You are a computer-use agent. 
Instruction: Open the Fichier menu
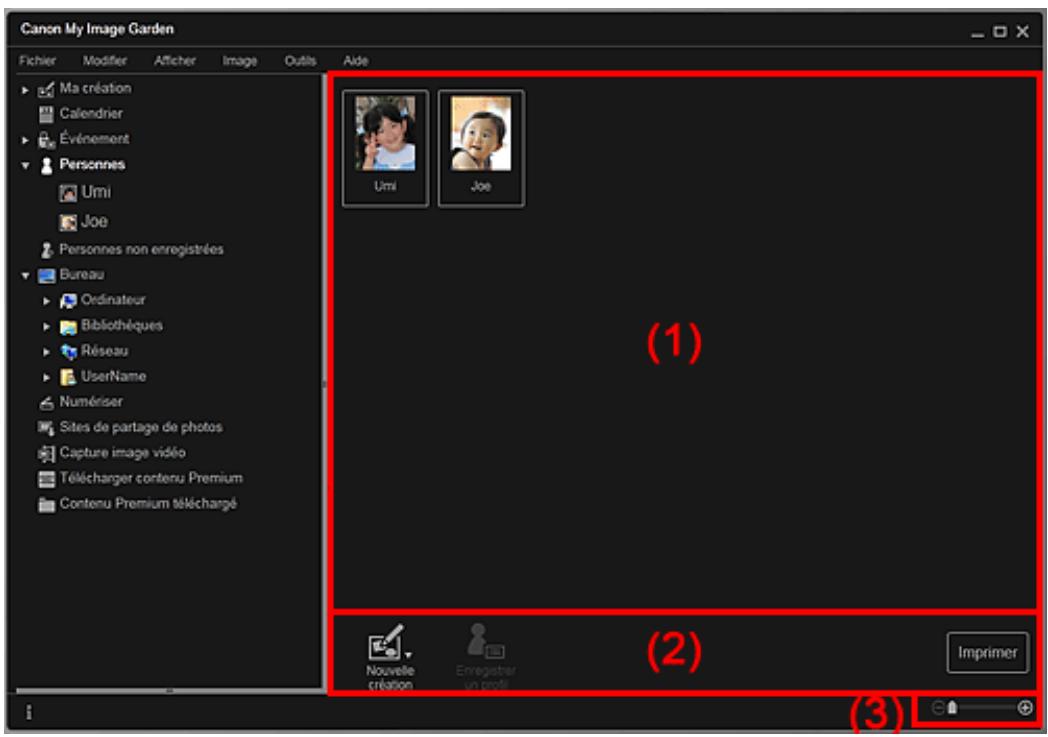[x=36, y=61]
